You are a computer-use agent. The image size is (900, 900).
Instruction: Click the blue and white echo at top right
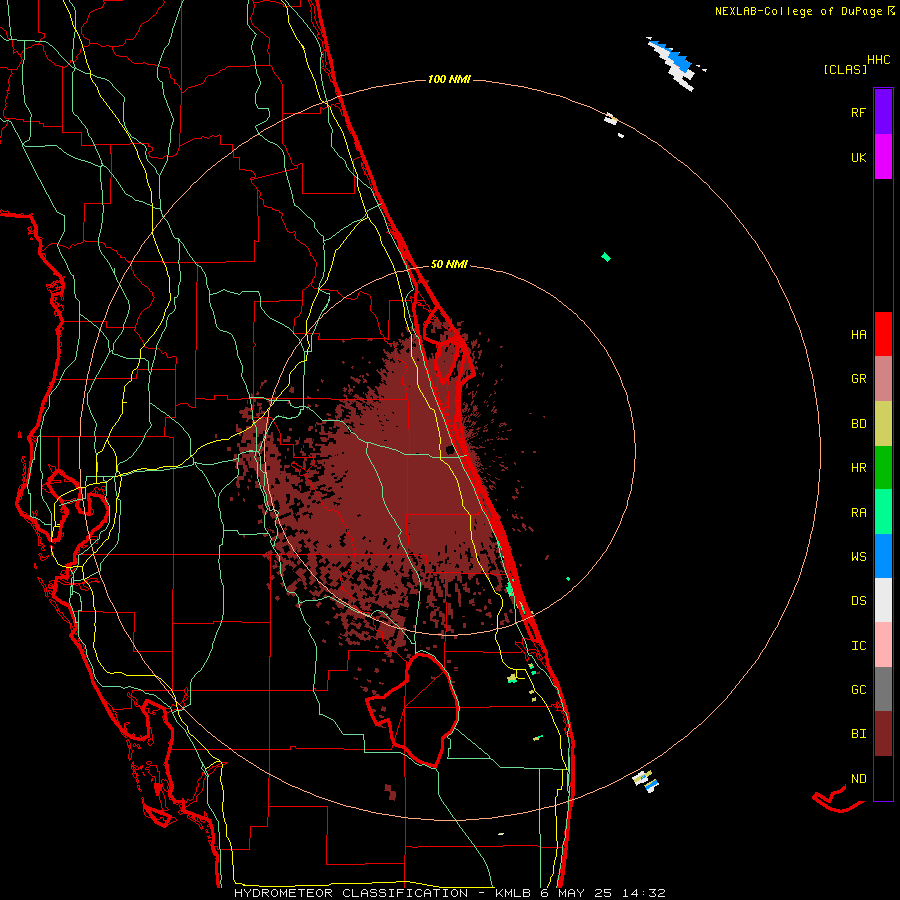pos(674,63)
